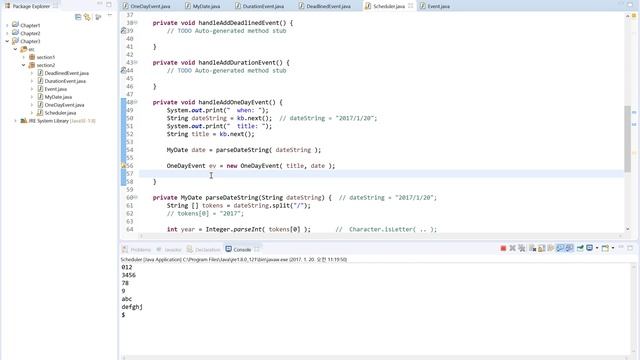Switch to the OneDayEvent.java editor tab

coord(147,6)
